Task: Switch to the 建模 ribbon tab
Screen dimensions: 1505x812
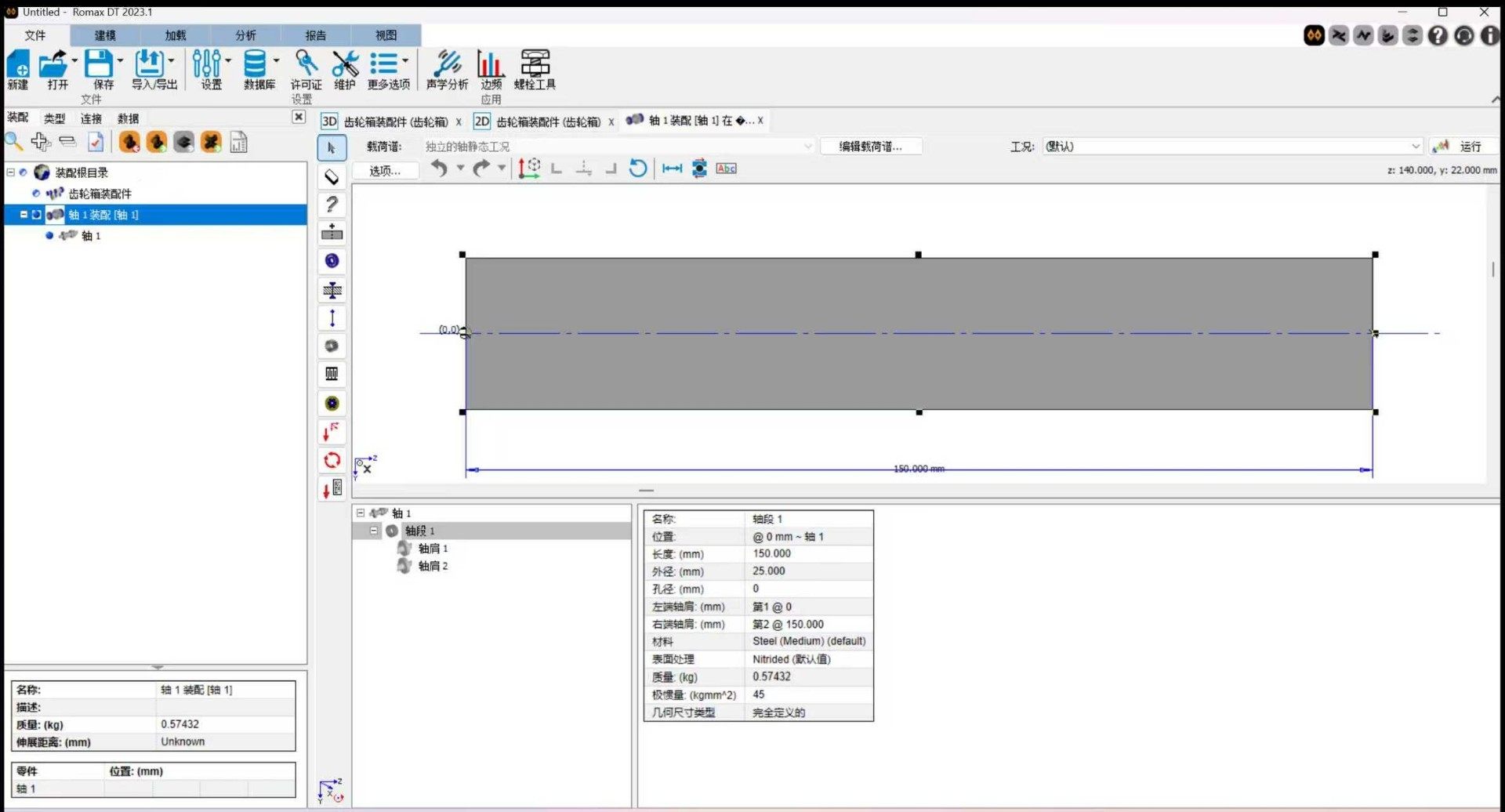Action: [x=105, y=35]
